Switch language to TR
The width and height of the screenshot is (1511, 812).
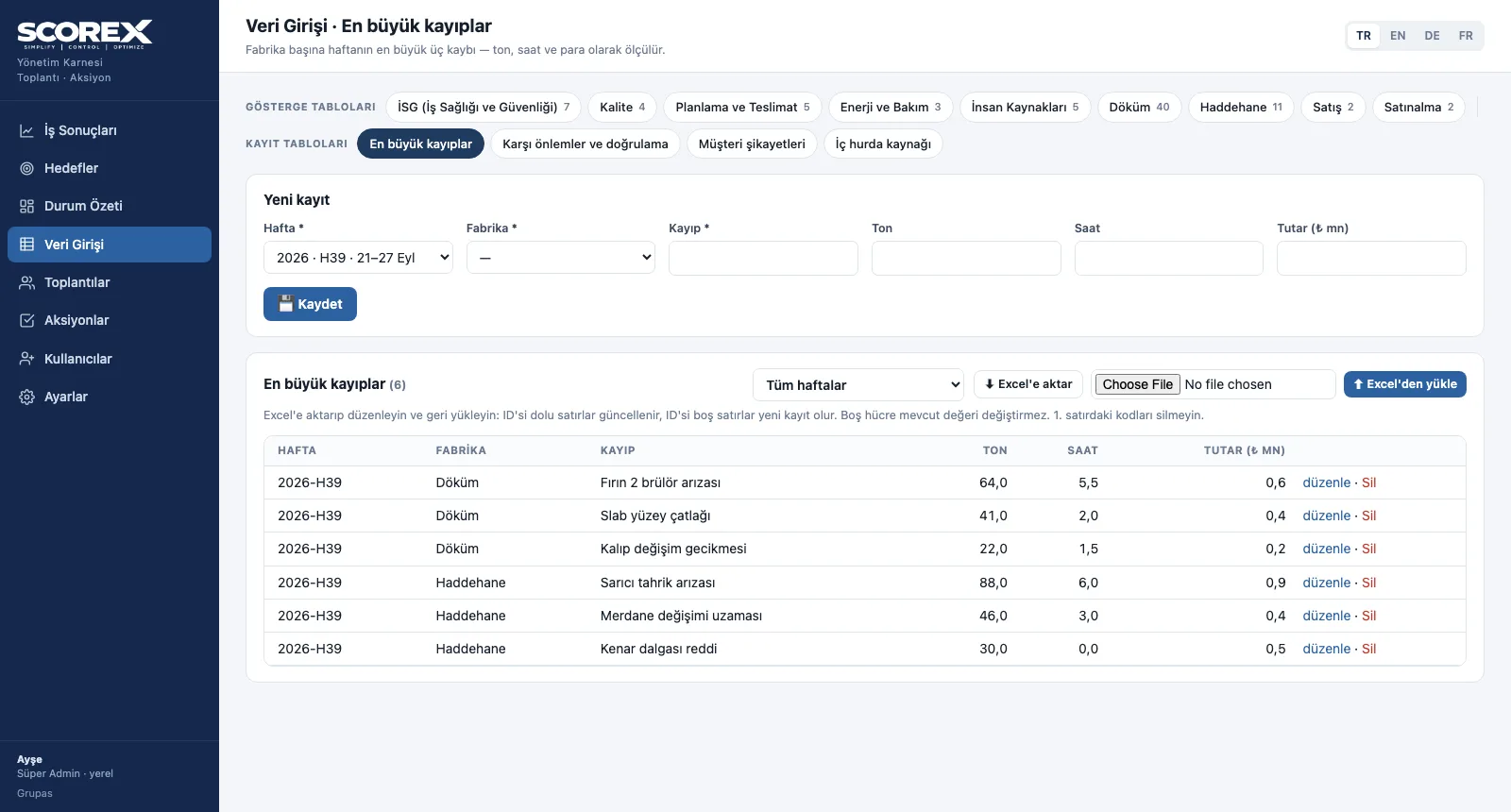[1364, 36]
